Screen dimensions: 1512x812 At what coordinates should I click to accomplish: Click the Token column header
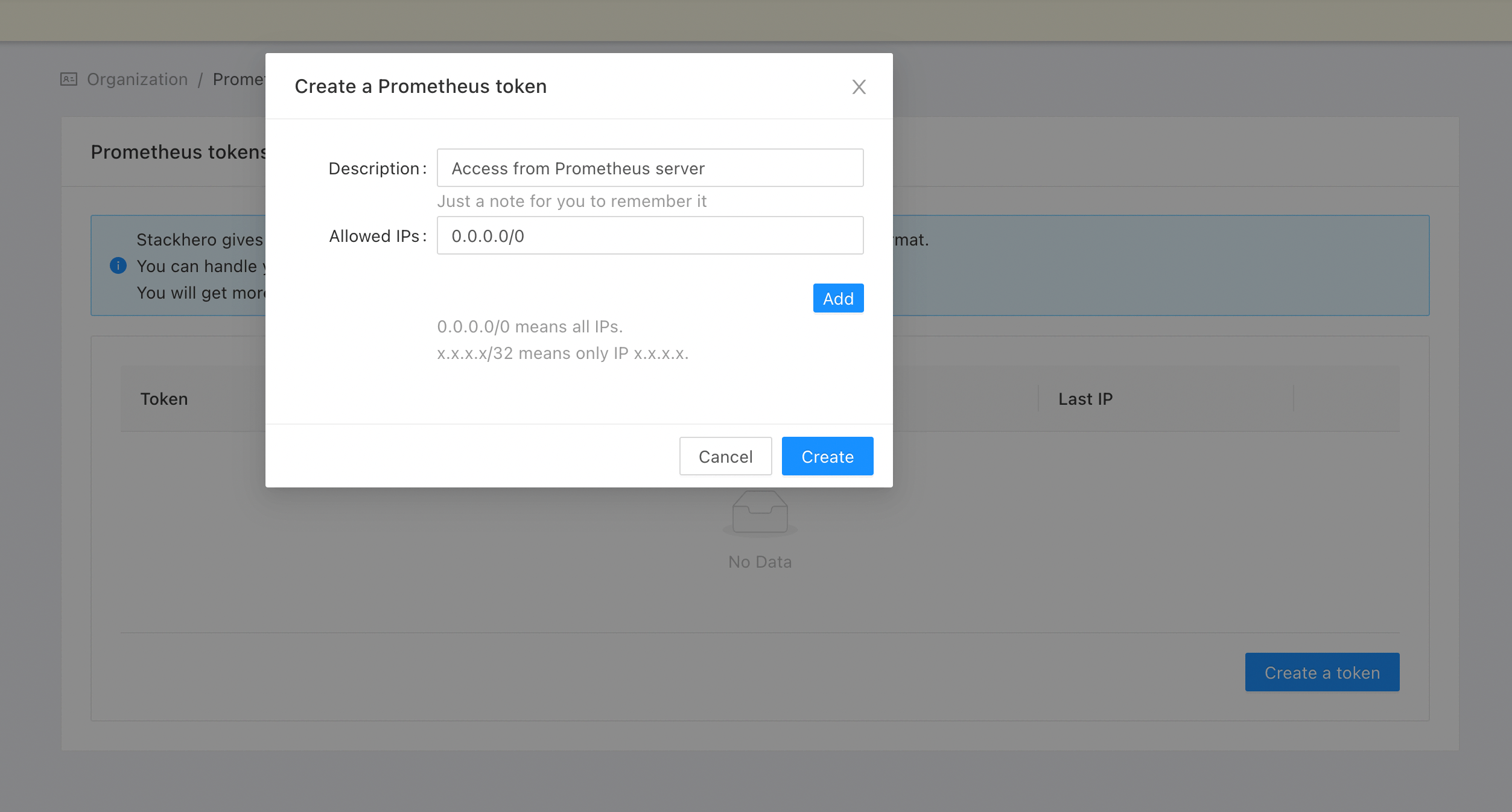pyautogui.click(x=164, y=399)
